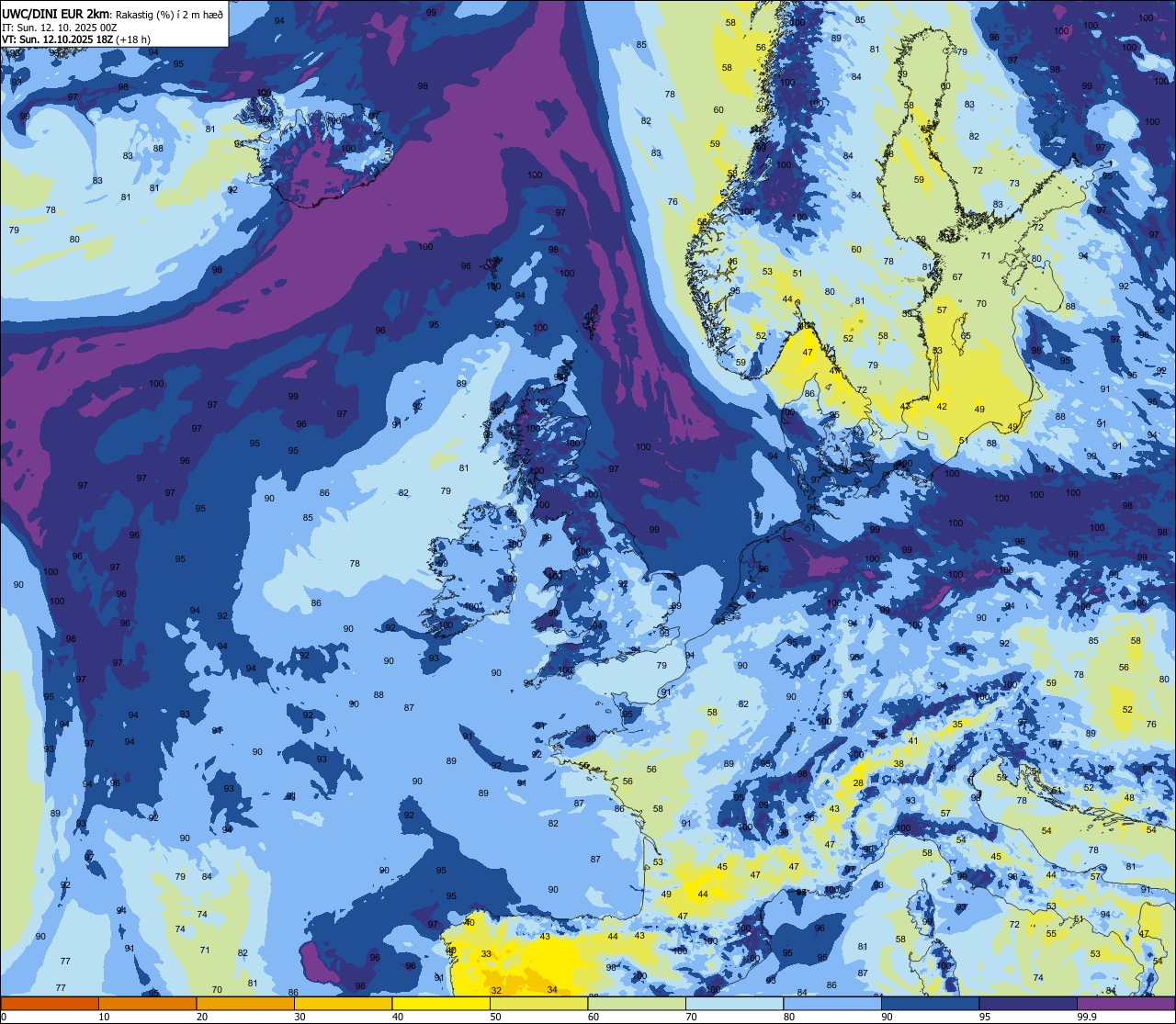This screenshot has width=1176, height=1024.
Task: Pick the gold 30–40 legend segment
Action: click(x=343, y=1003)
